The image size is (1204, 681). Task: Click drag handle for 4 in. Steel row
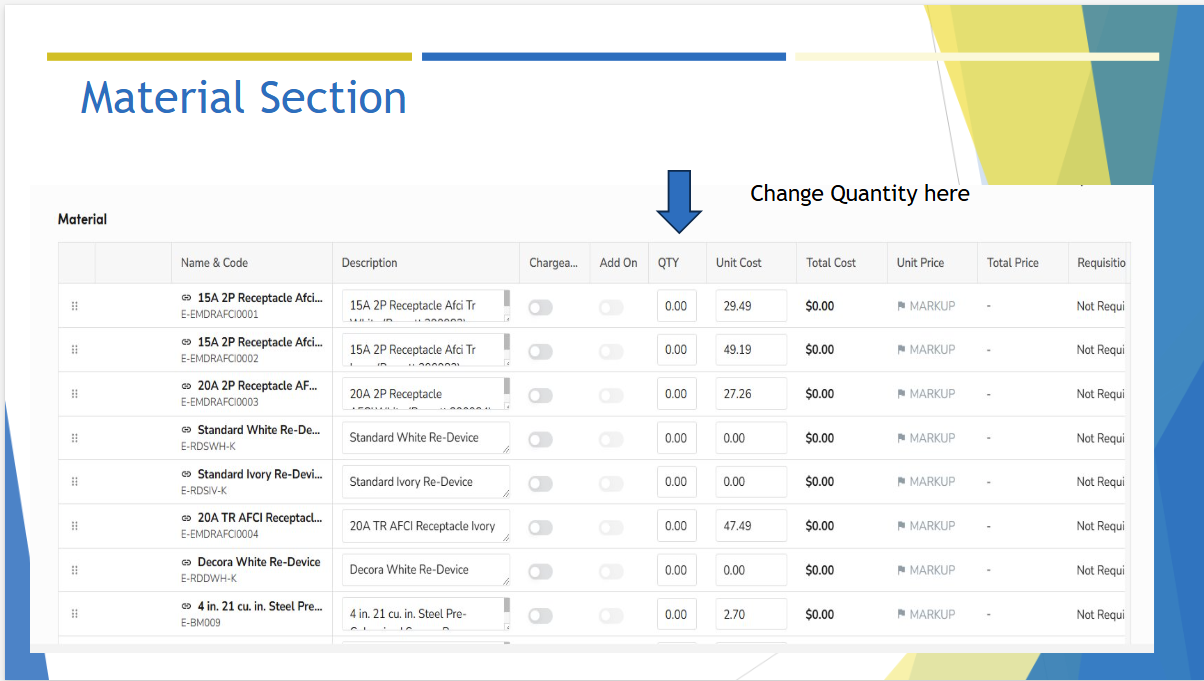point(75,614)
